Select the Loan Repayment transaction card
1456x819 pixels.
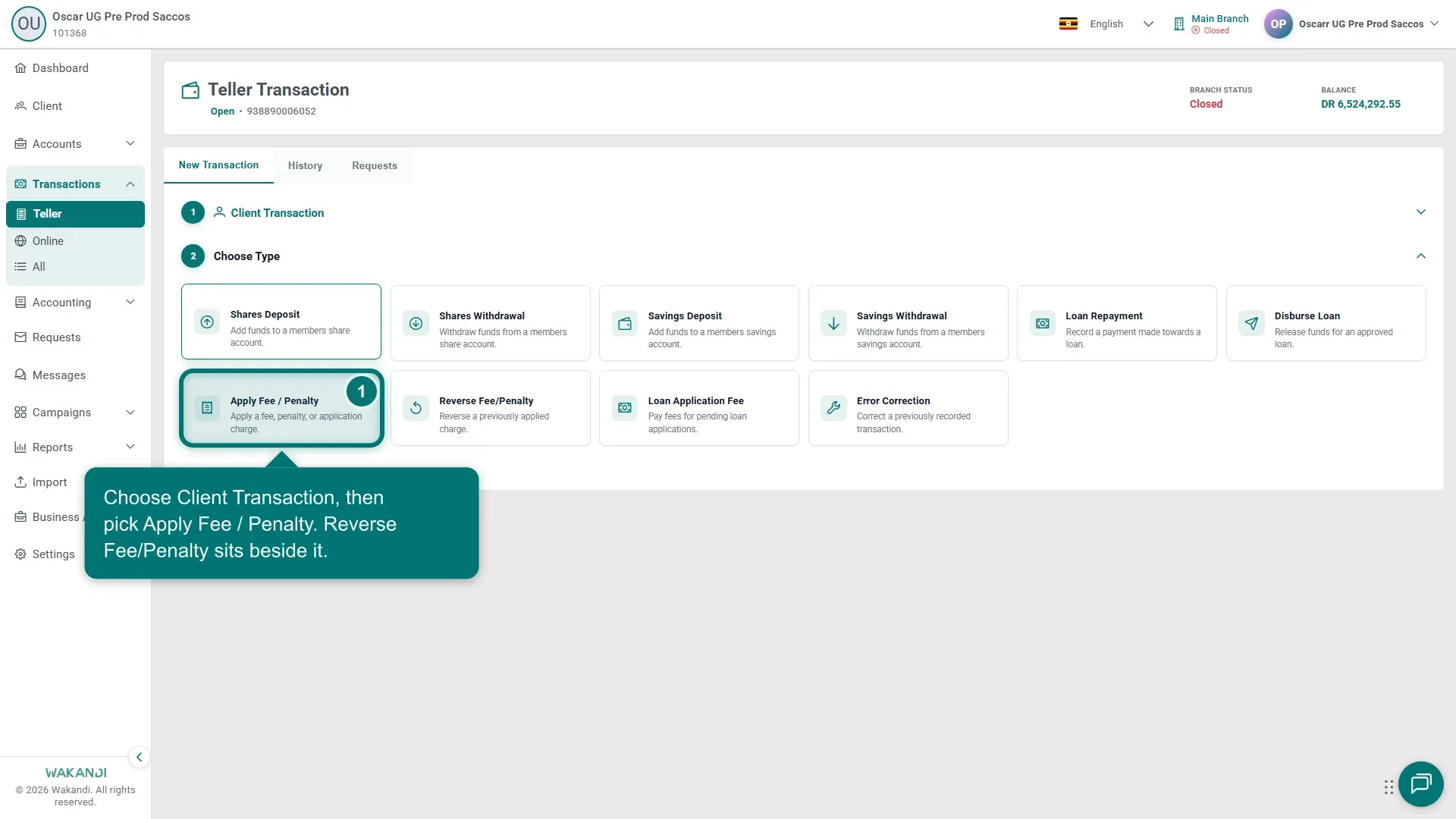coord(1117,323)
